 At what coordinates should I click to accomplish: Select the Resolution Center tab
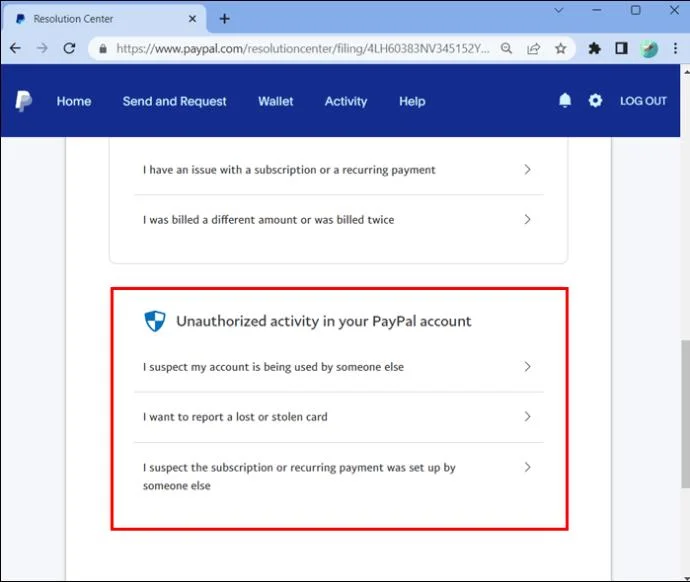point(104,19)
